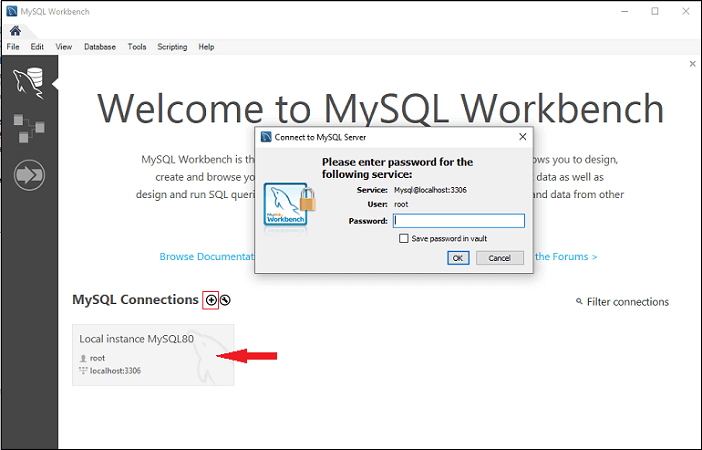
Task: Click the dialog title bar Workbench icon
Action: [266, 137]
